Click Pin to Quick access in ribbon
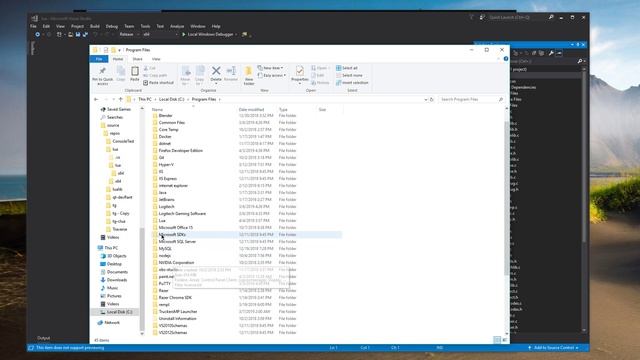640x360 pixels. coord(102,76)
